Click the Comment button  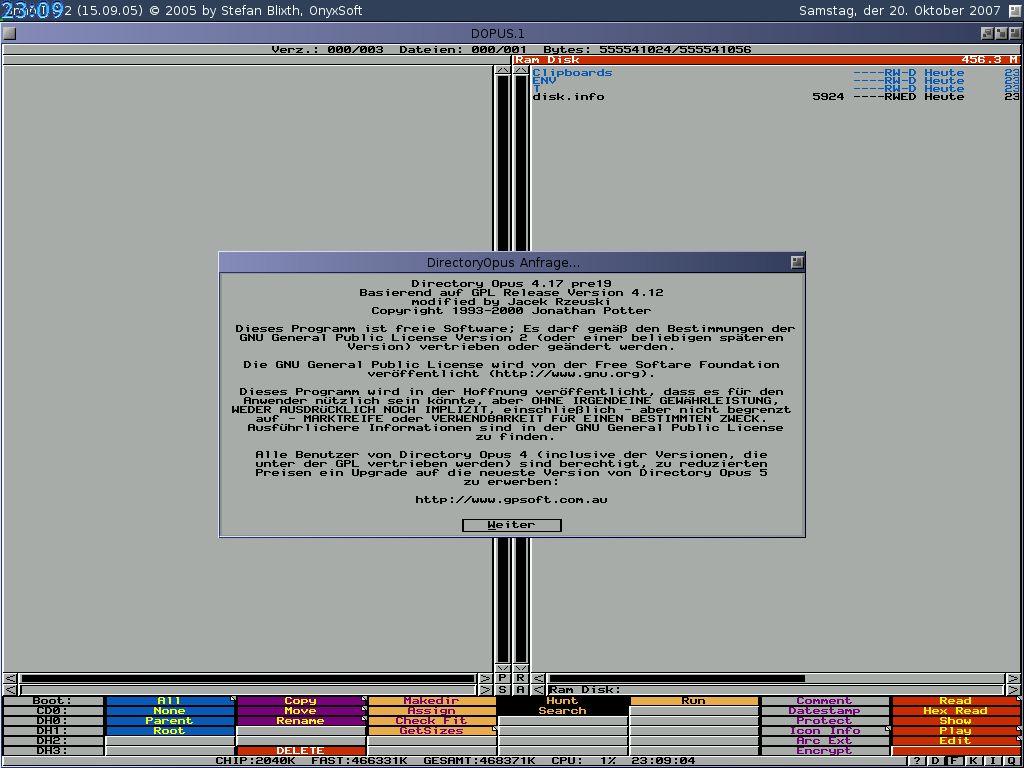pyautogui.click(x=825, y=701)
